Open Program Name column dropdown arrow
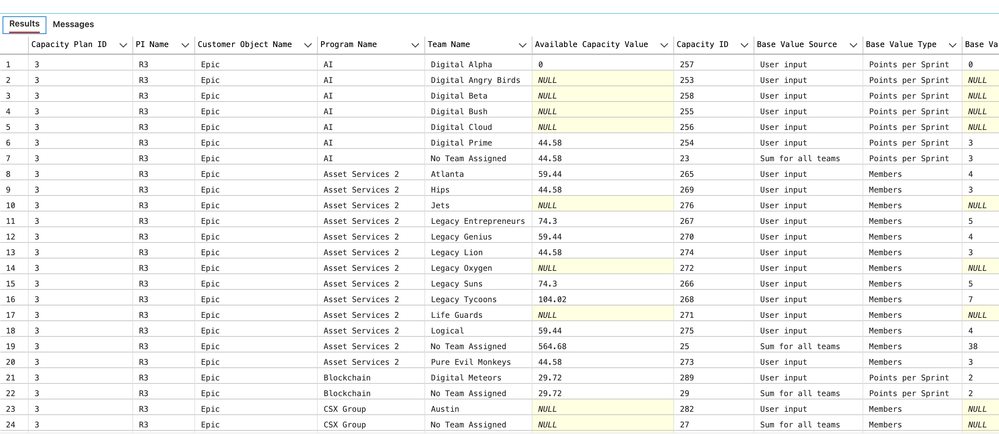The height and width of the screenshot is (434, 999). point(416,45)
